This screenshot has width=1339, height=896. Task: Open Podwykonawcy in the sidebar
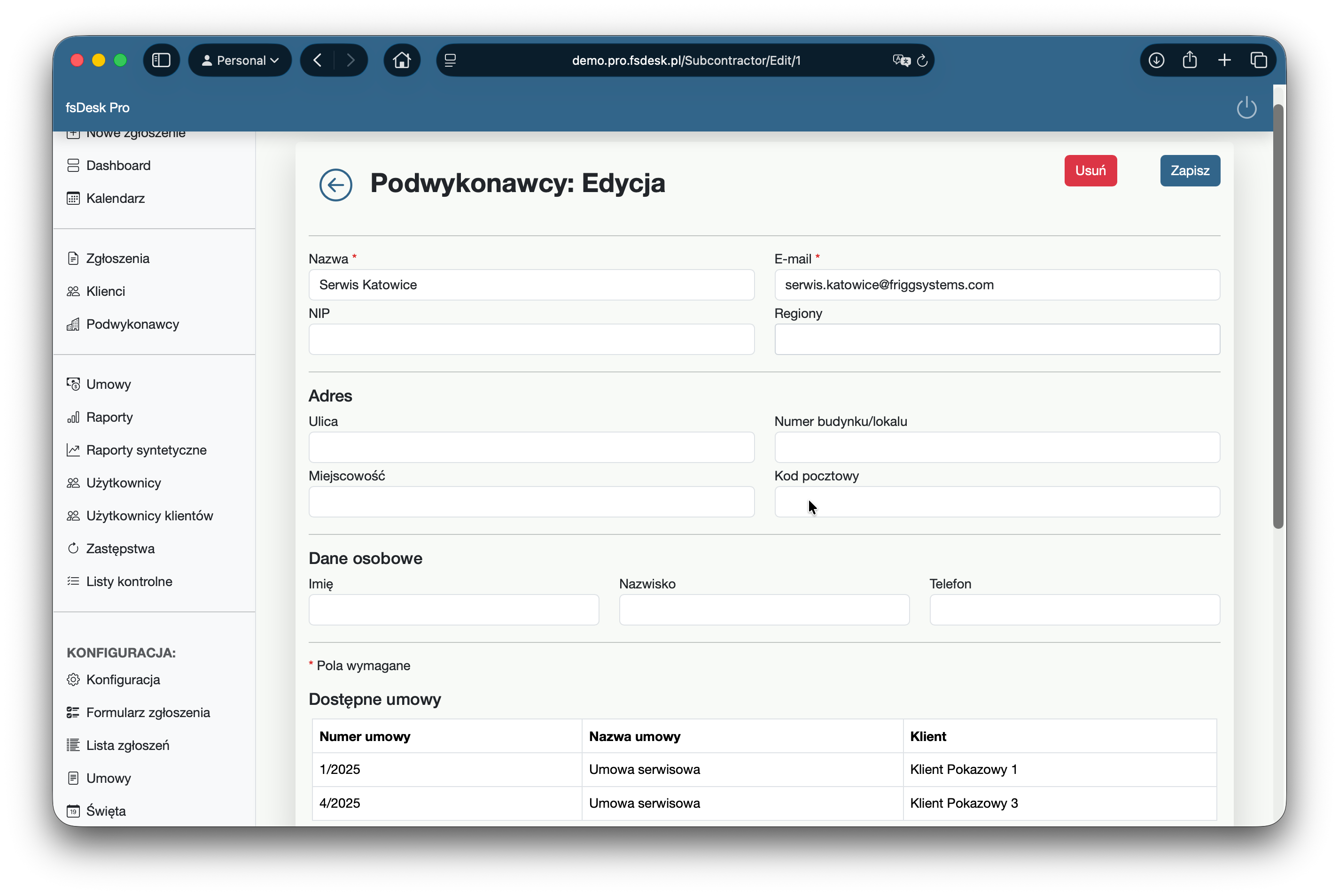point(132,324)
